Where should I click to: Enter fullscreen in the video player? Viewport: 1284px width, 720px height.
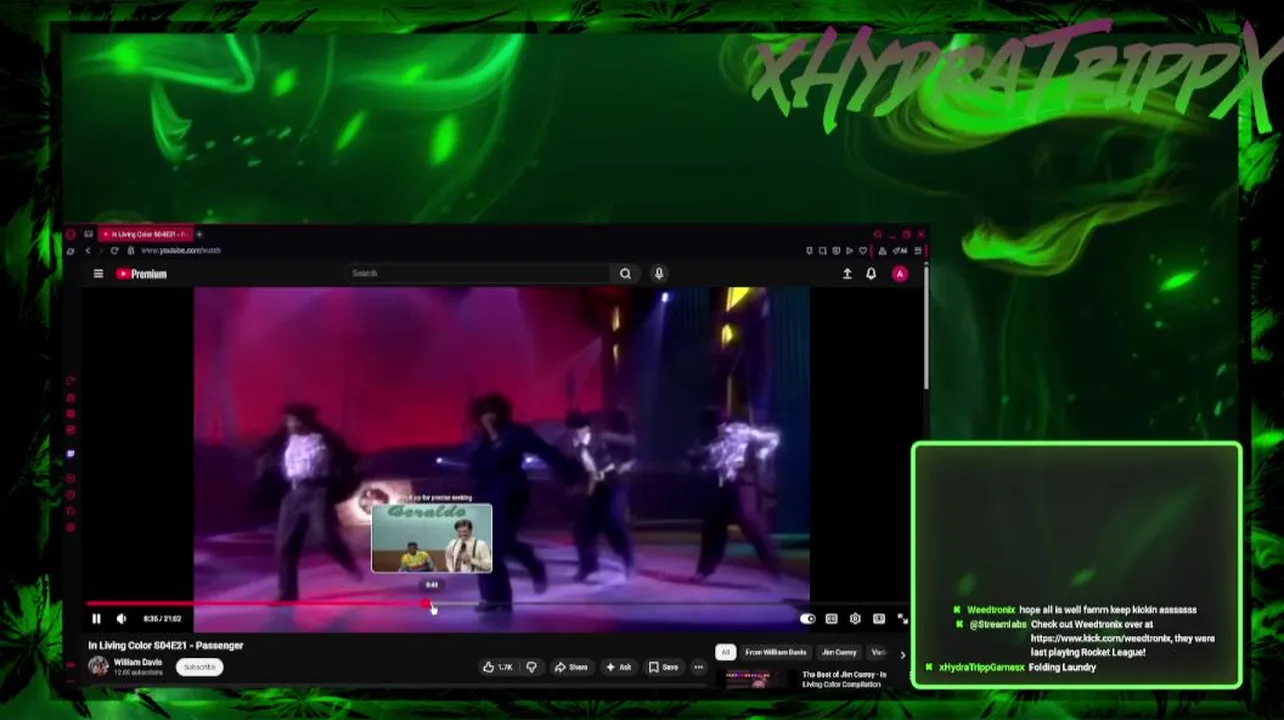tap(902, 619)
